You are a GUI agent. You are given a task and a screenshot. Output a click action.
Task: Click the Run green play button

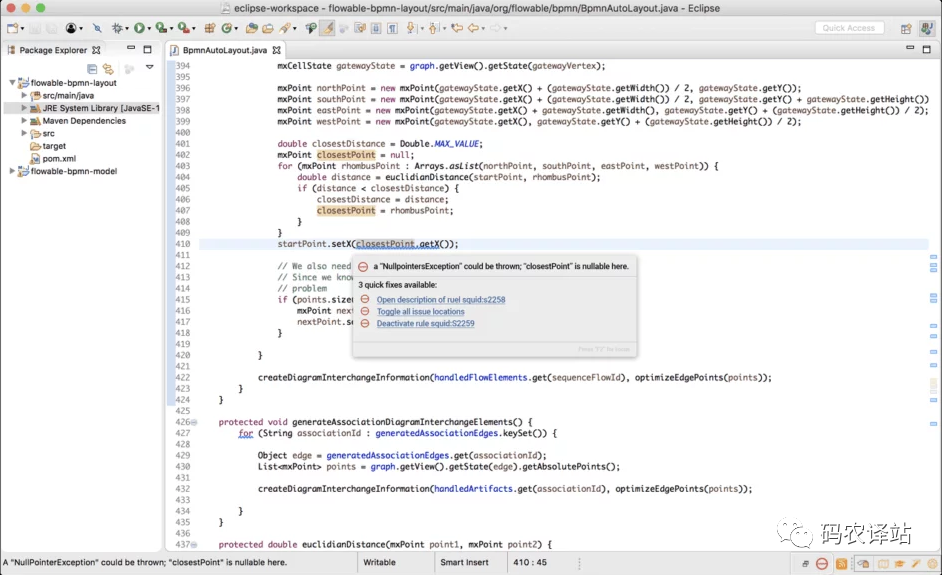[x=140, y=29]
